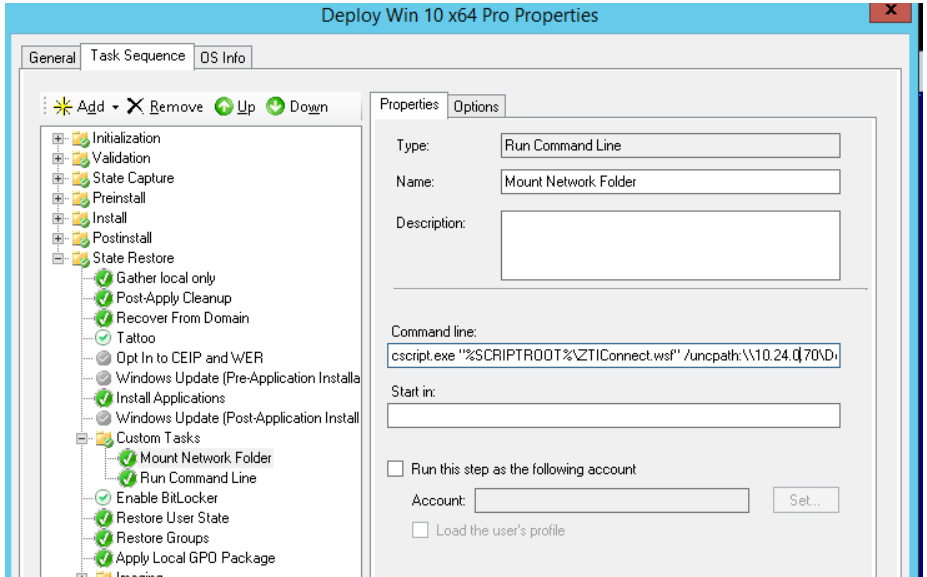
Task: Click the Remove X icon
Action: pyautogui.click(x=135, y=106)
